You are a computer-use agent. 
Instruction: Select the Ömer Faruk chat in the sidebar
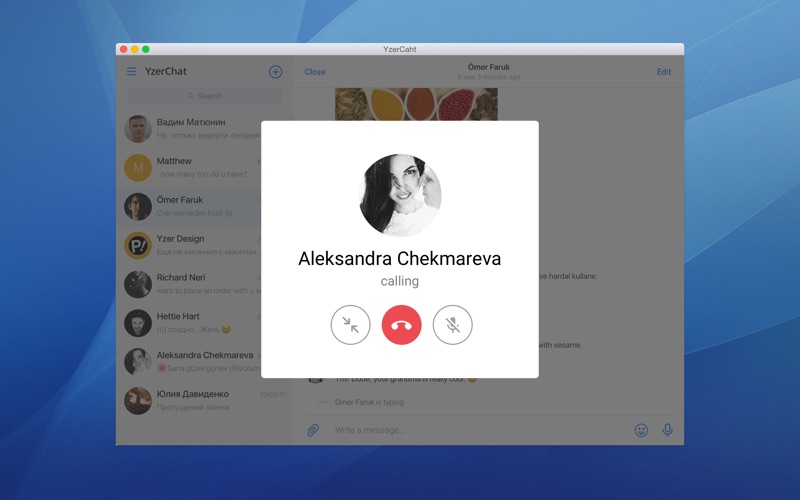(x=205, y=206)
